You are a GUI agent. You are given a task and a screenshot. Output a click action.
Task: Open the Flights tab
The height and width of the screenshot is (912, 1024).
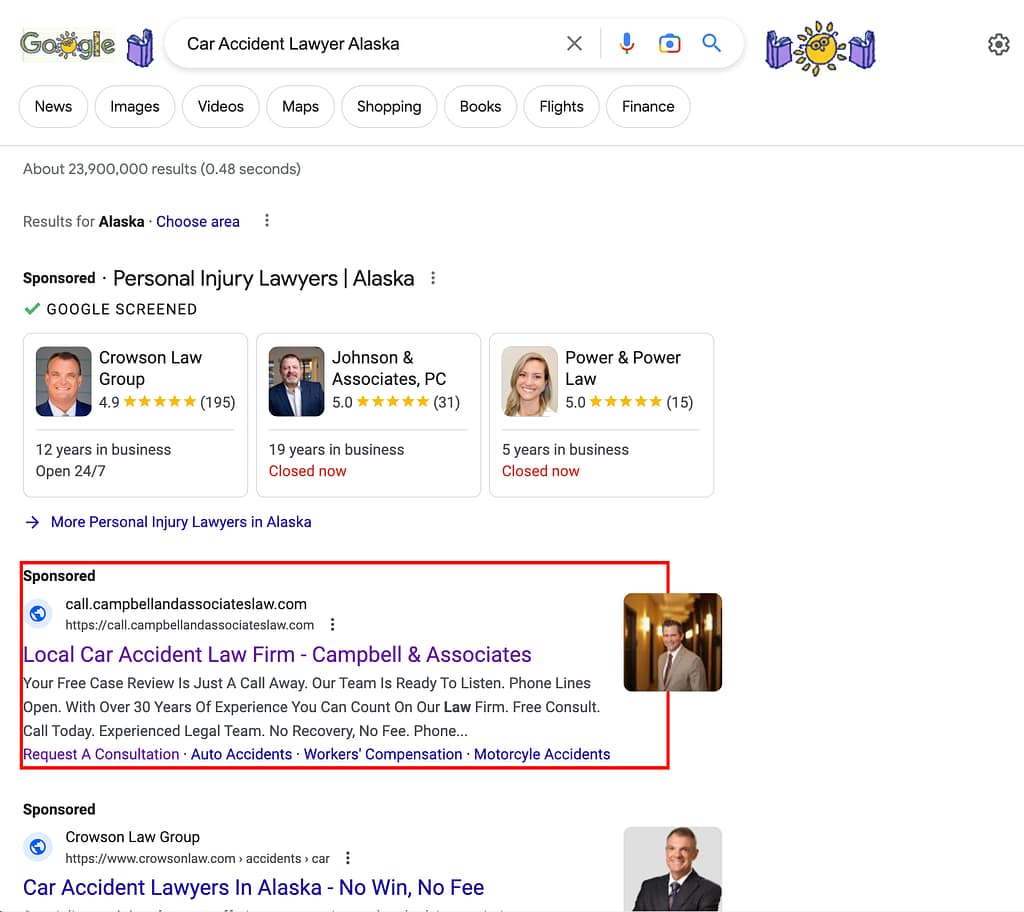[x=561, y=106]
